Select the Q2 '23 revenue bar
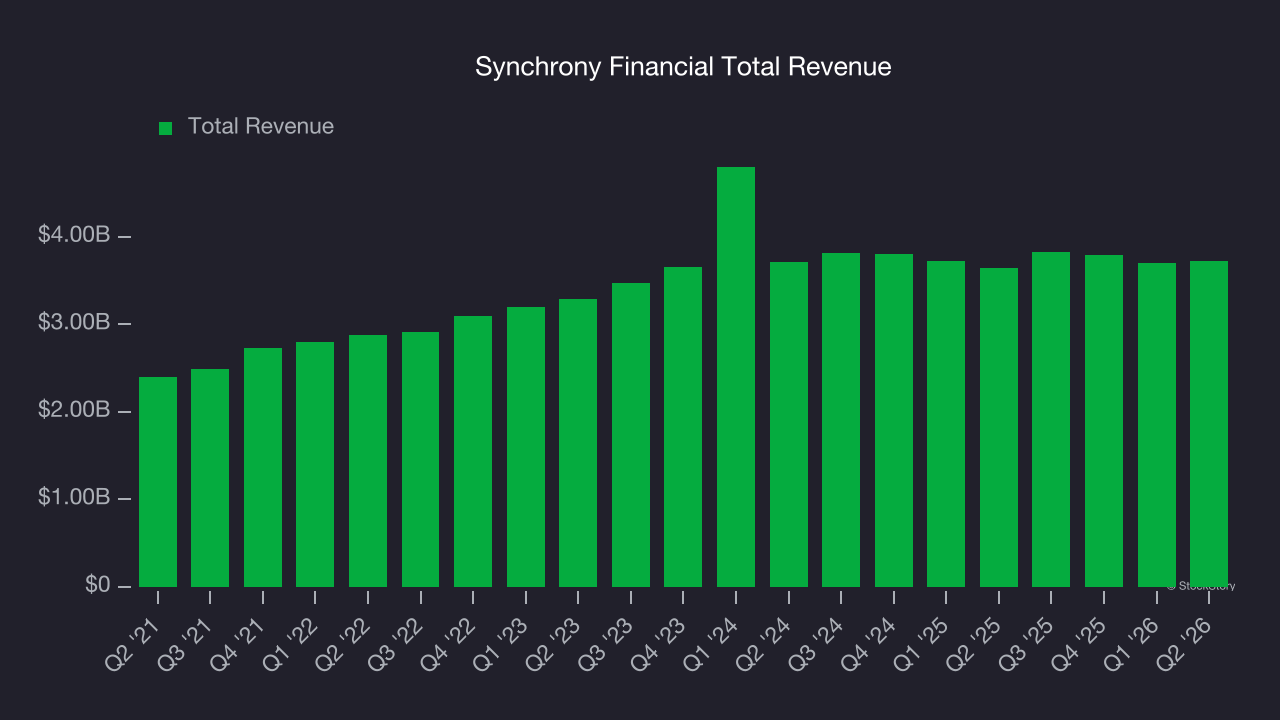The width and height of the screenshot is (1280, 720). coord(578,443)
